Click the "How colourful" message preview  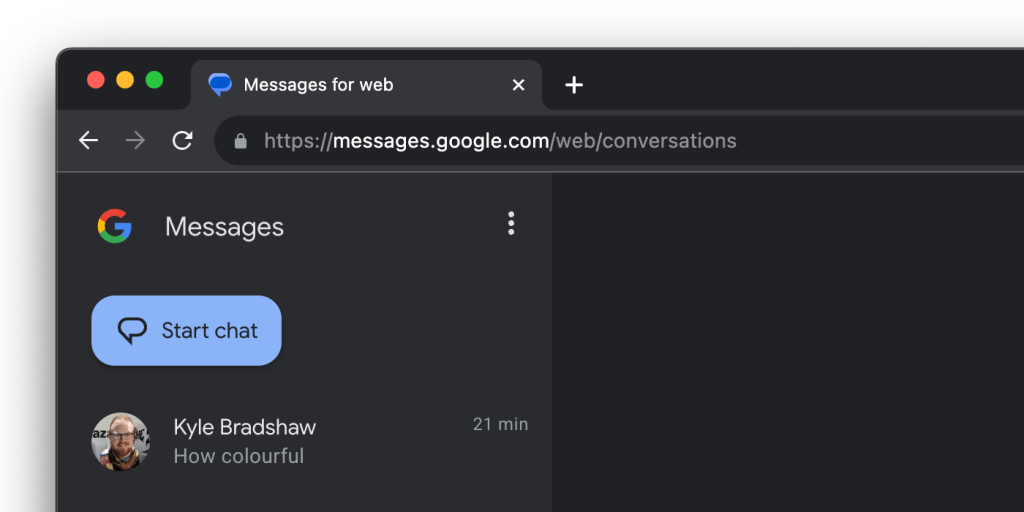(x=239, y=456)
